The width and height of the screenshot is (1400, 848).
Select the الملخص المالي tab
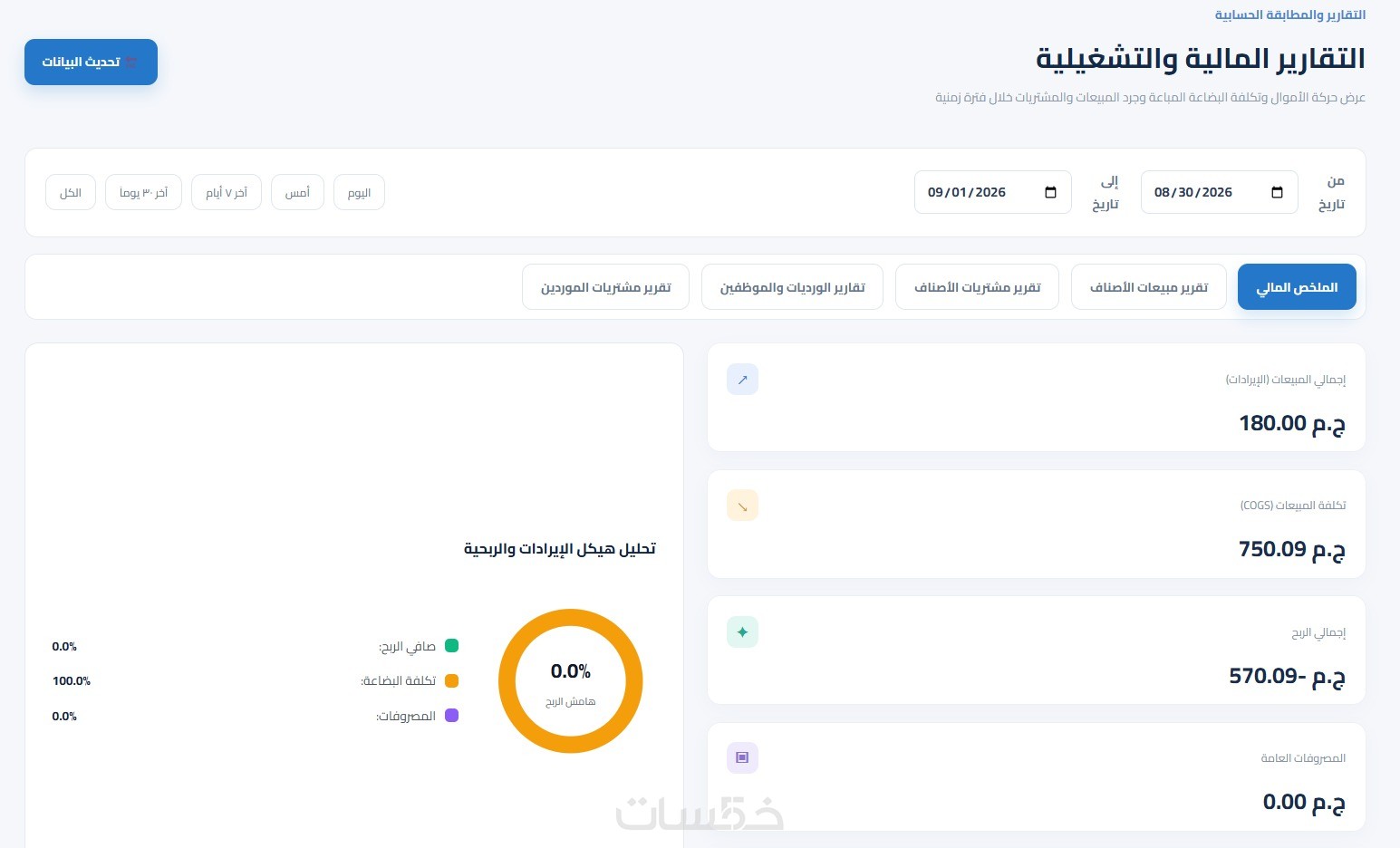1297,287
